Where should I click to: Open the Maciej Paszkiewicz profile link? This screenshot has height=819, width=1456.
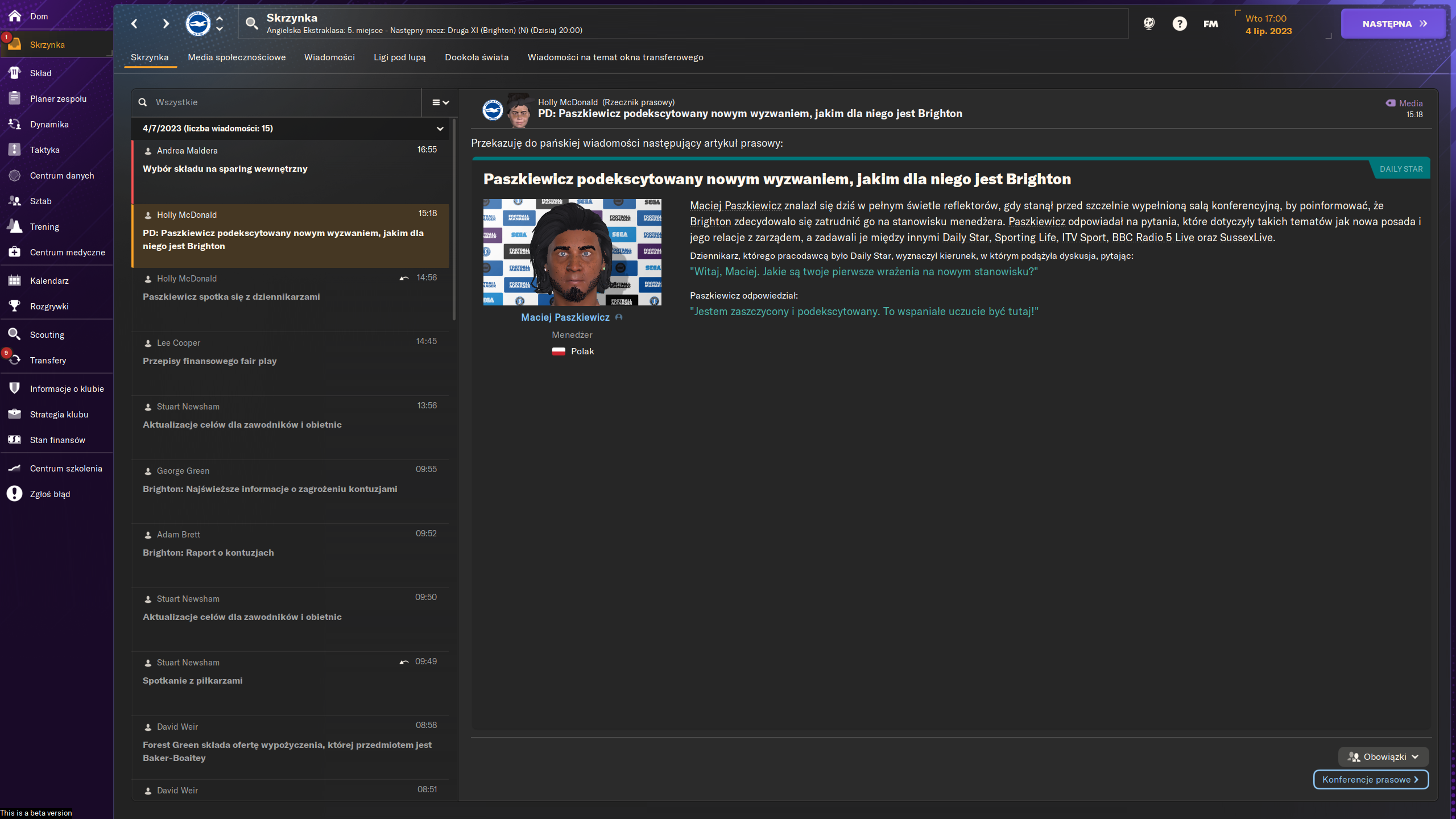point(565,317)
